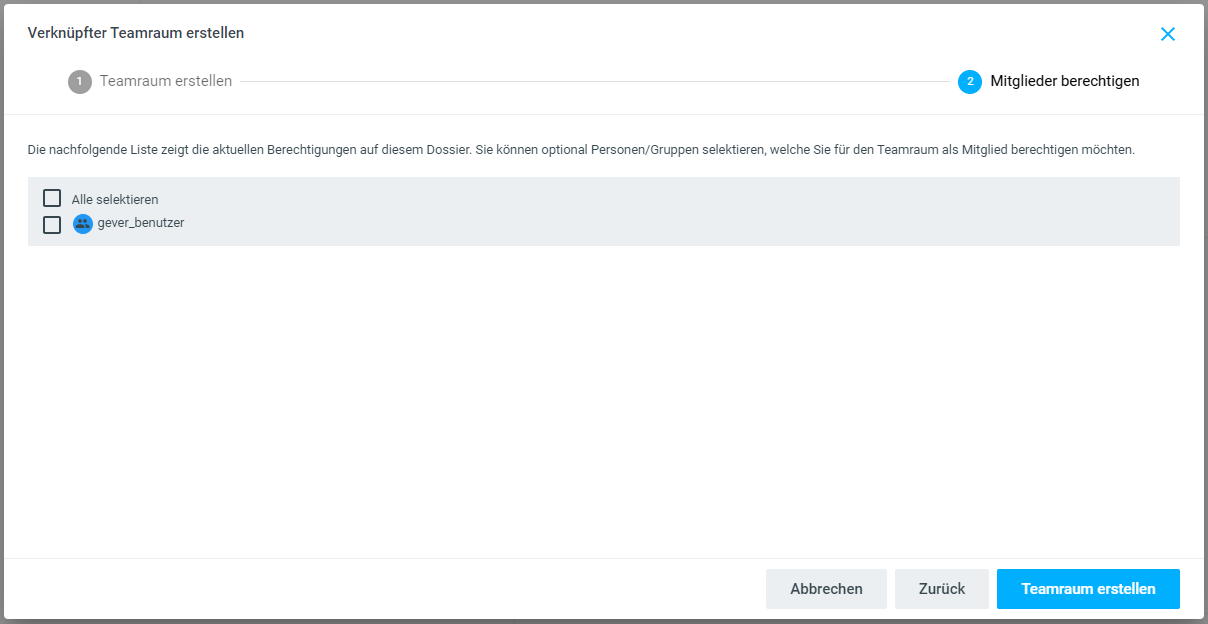Click the gever_benutzer group name
1208x624 pixels.
141,223
